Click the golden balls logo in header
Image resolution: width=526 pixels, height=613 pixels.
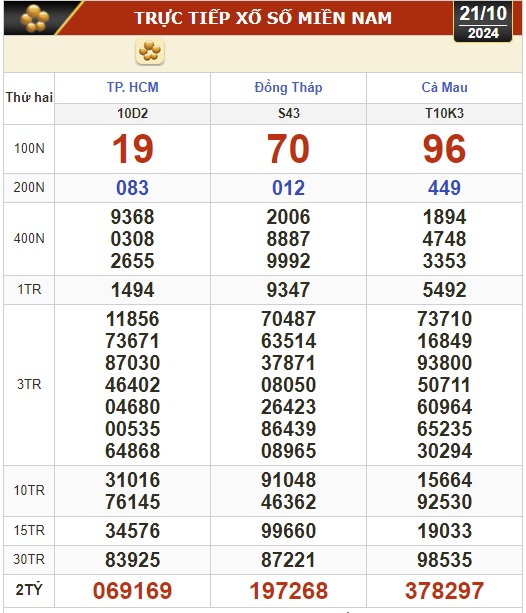[34, 18]
